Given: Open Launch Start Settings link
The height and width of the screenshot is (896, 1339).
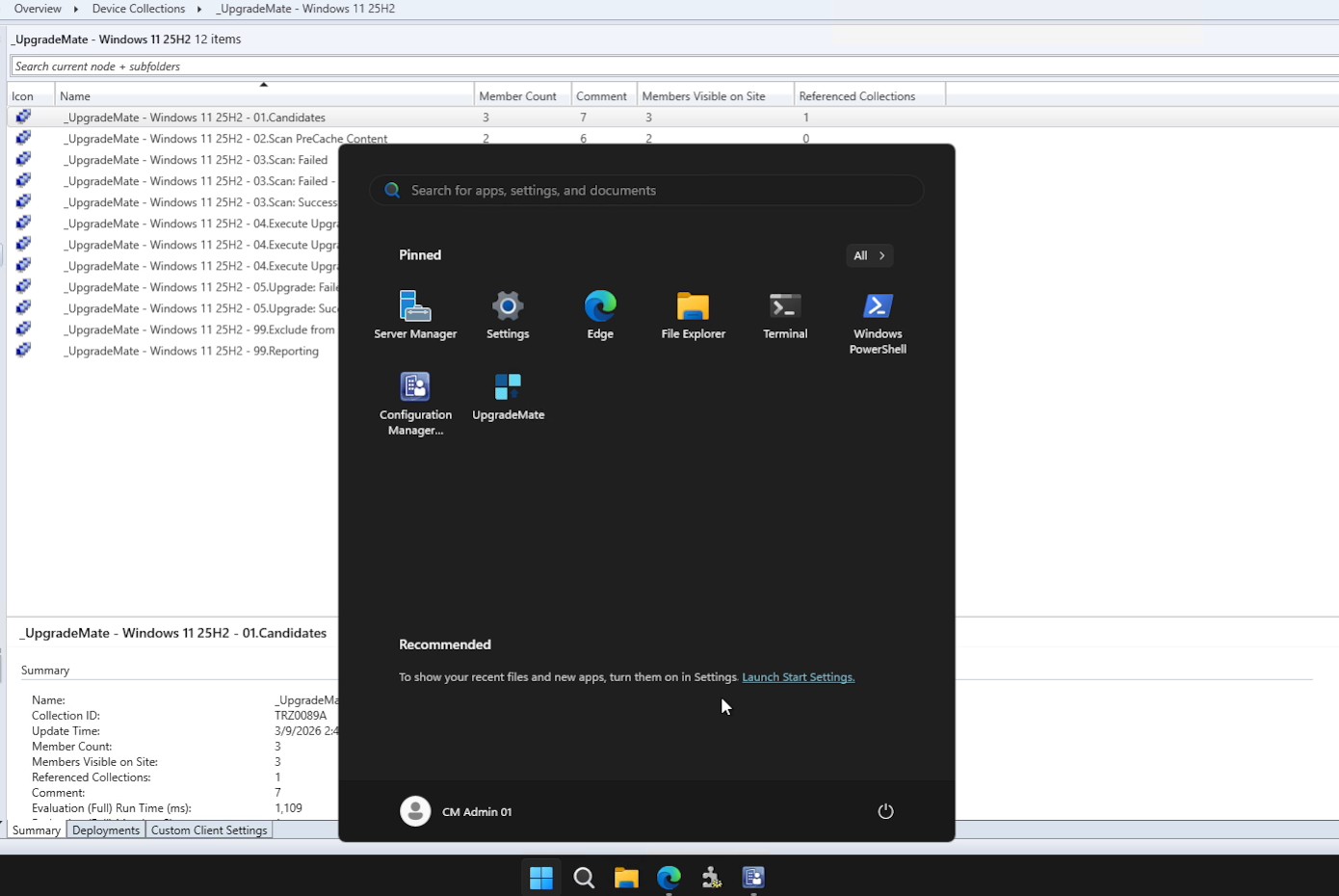Looking at the screenshot, I should pyautogui.click(x=798, y=677).
